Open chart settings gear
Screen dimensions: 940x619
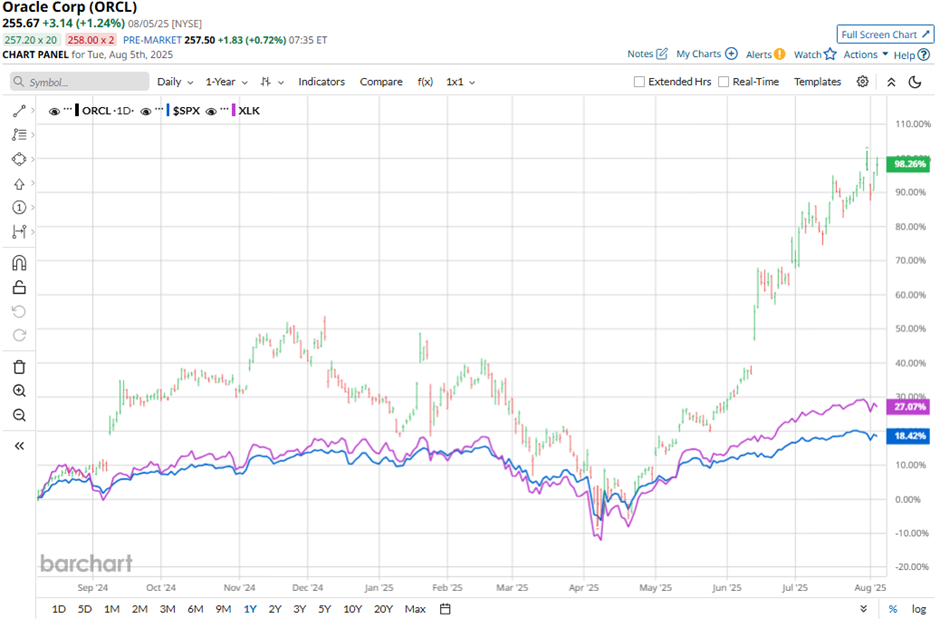pyautogui.click(x=862, y=81)
